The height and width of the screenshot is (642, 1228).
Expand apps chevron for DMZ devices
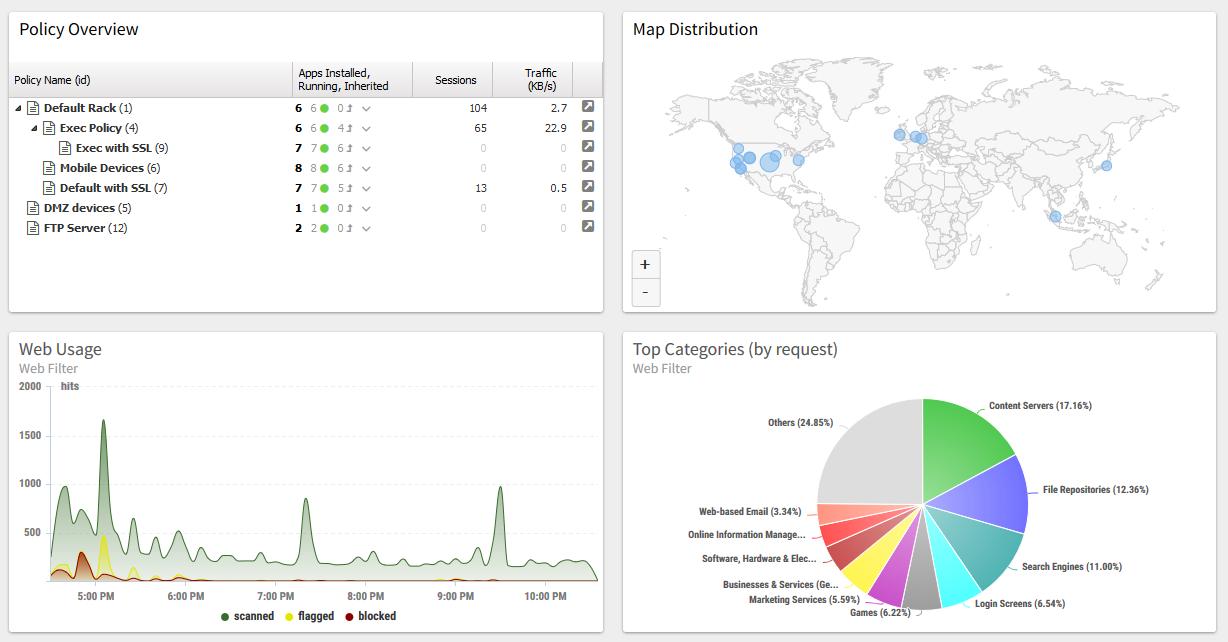(x=367, y=208)
